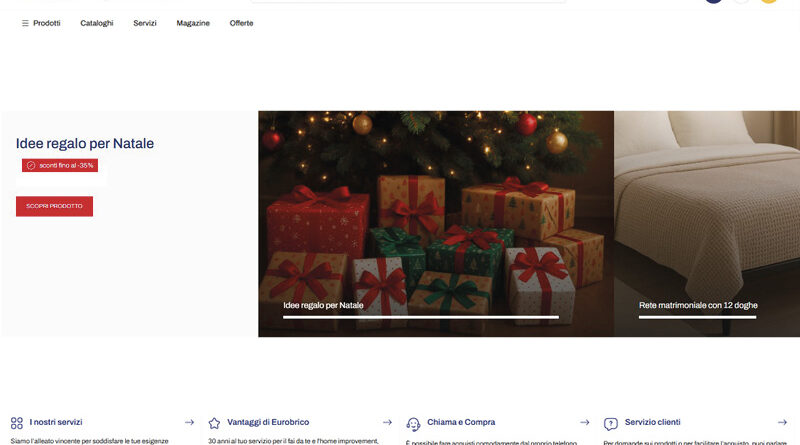Click the 'sconti fino al -35%' badge
Viewport: 800px width, 445px height.
tap(60, 165)
